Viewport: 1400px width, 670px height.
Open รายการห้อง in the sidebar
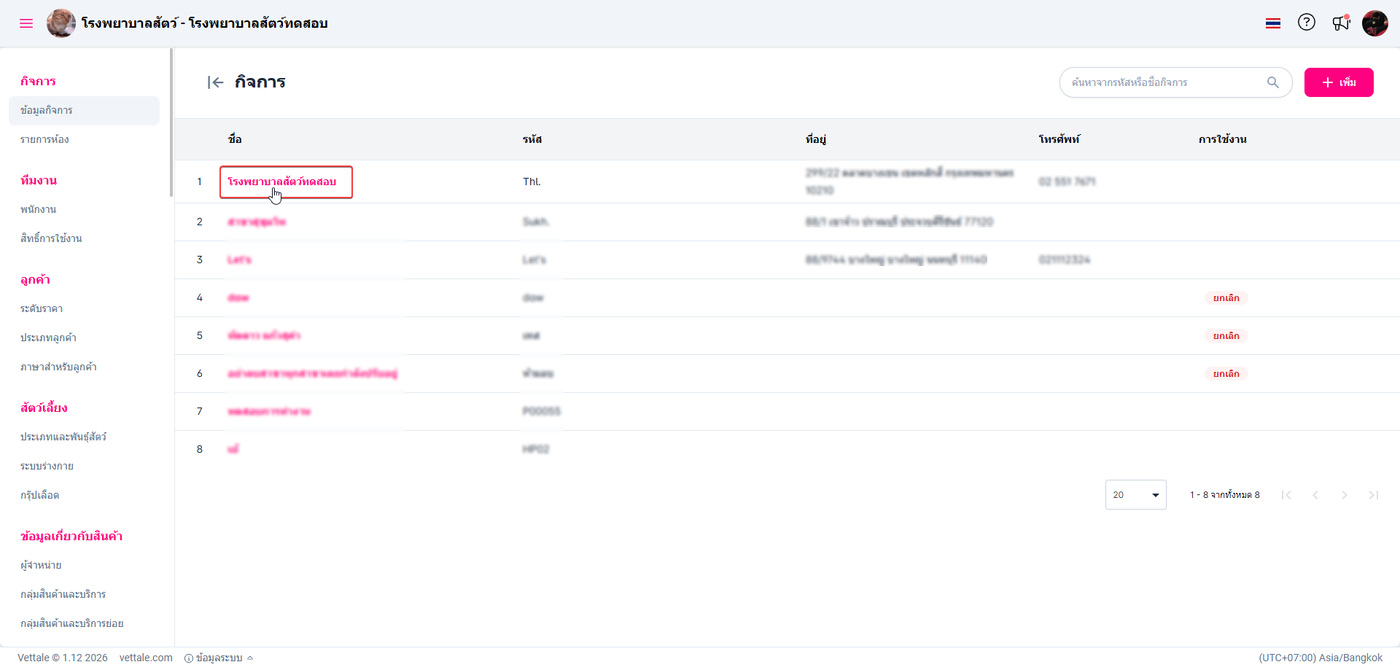pyautogui.click(x=45, y=139)
